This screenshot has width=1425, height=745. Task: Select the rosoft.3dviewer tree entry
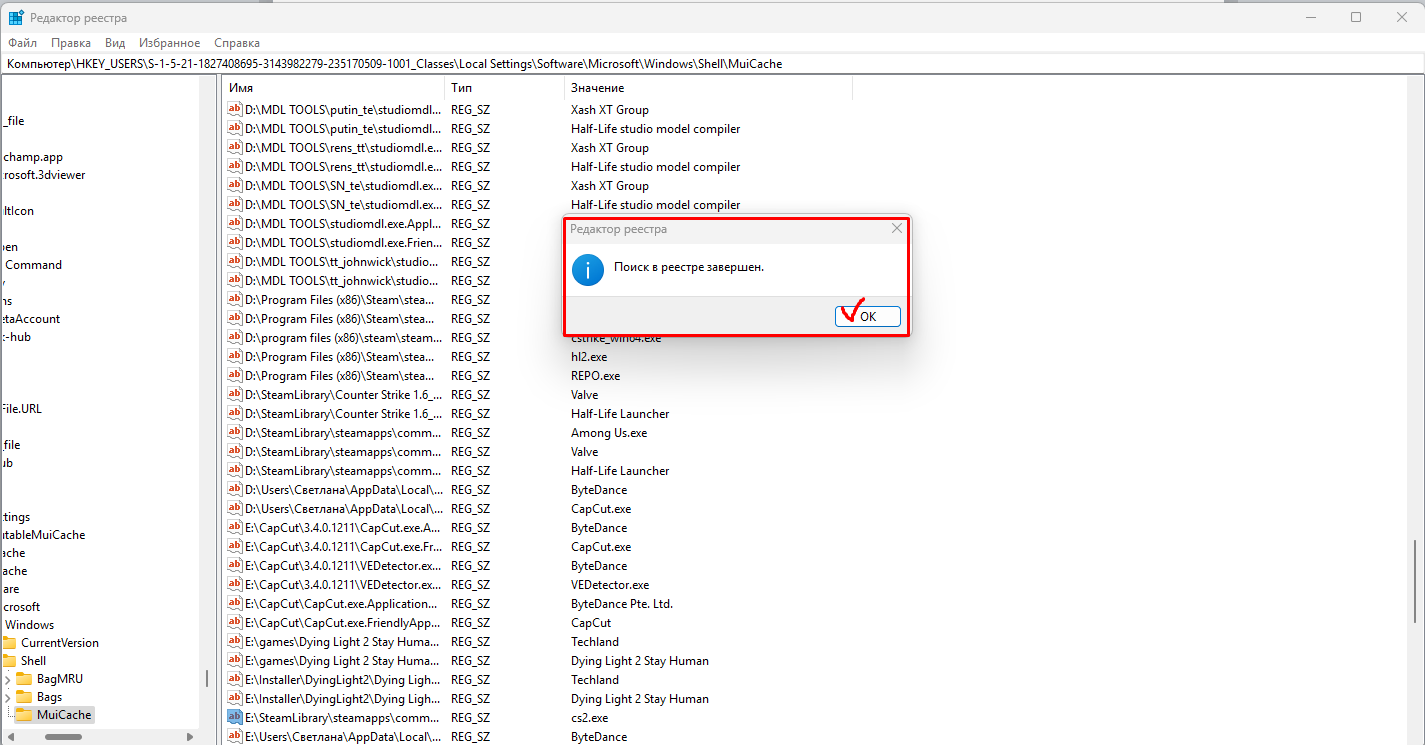[x=42, y=175]
